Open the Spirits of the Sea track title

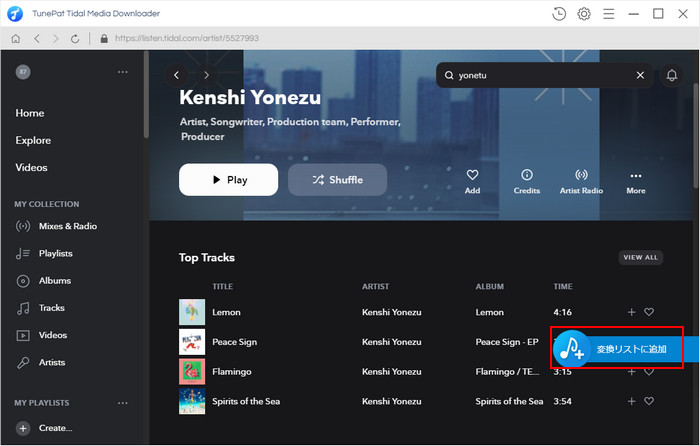coord(246,401)
